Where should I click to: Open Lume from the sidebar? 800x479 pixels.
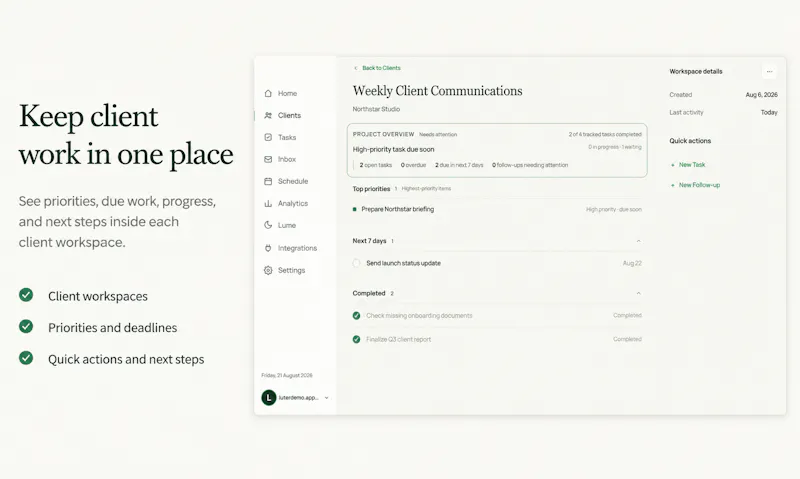pyautogui.click(x=287, y=225)
